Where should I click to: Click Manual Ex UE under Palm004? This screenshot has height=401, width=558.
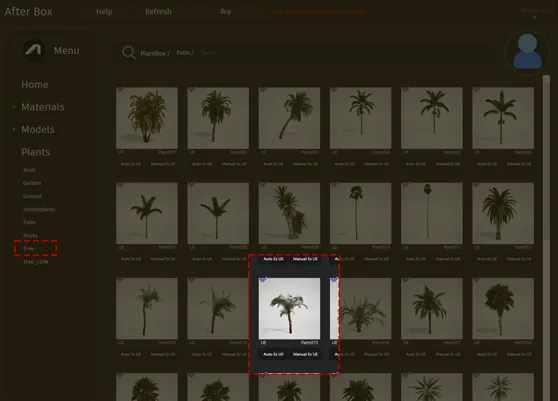(x=376, y=164)
